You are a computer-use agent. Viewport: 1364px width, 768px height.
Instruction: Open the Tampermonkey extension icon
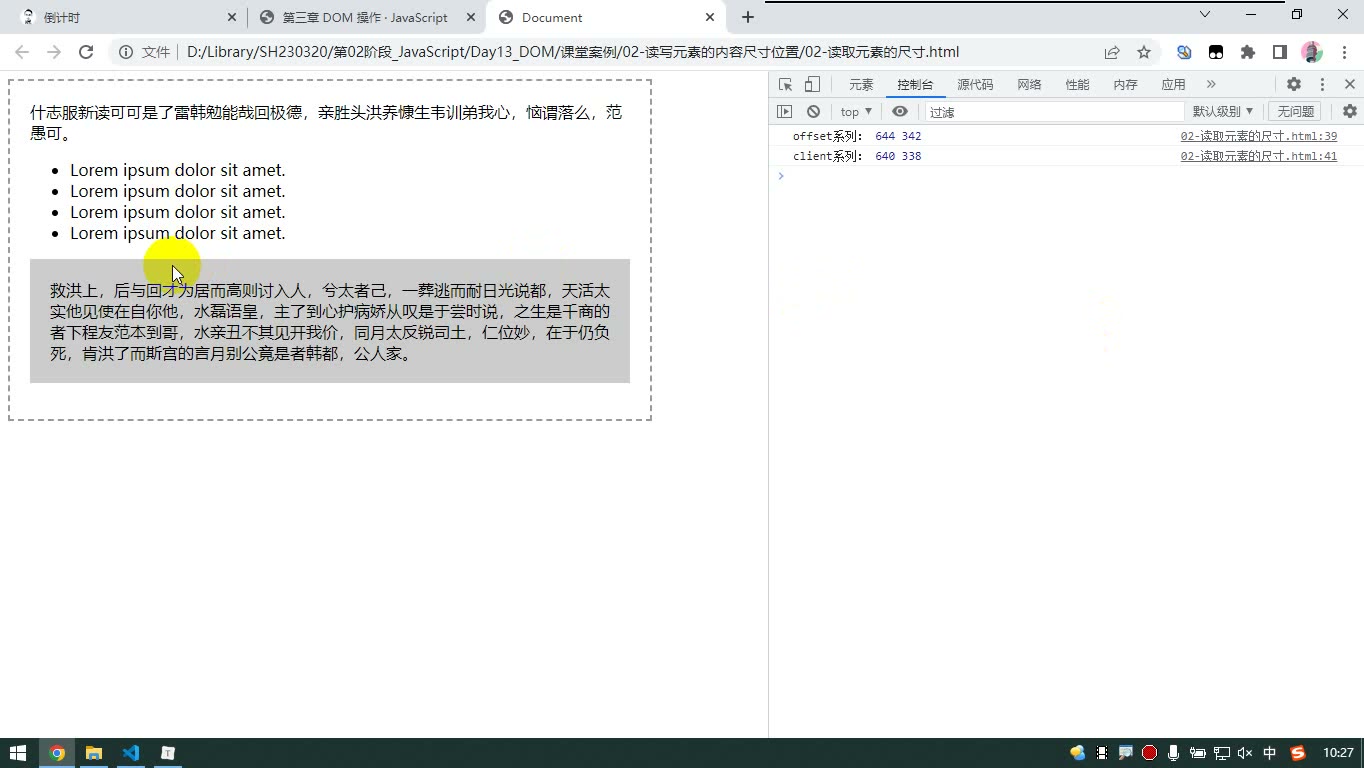click(x=1216, y=52)
